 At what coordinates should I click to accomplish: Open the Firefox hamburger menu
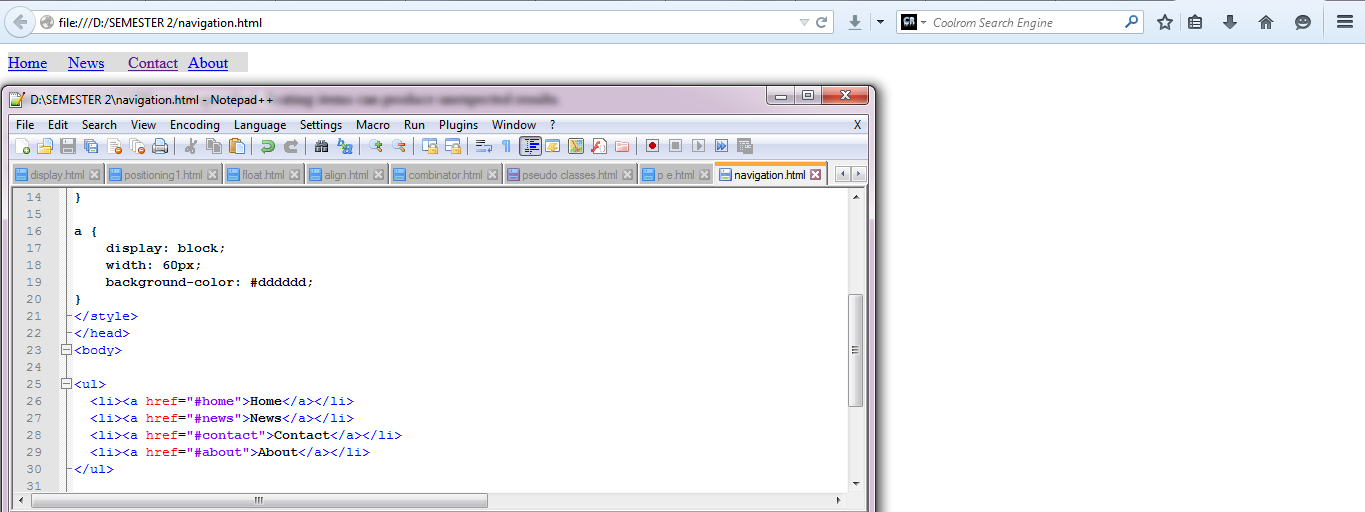point(1345,22)
